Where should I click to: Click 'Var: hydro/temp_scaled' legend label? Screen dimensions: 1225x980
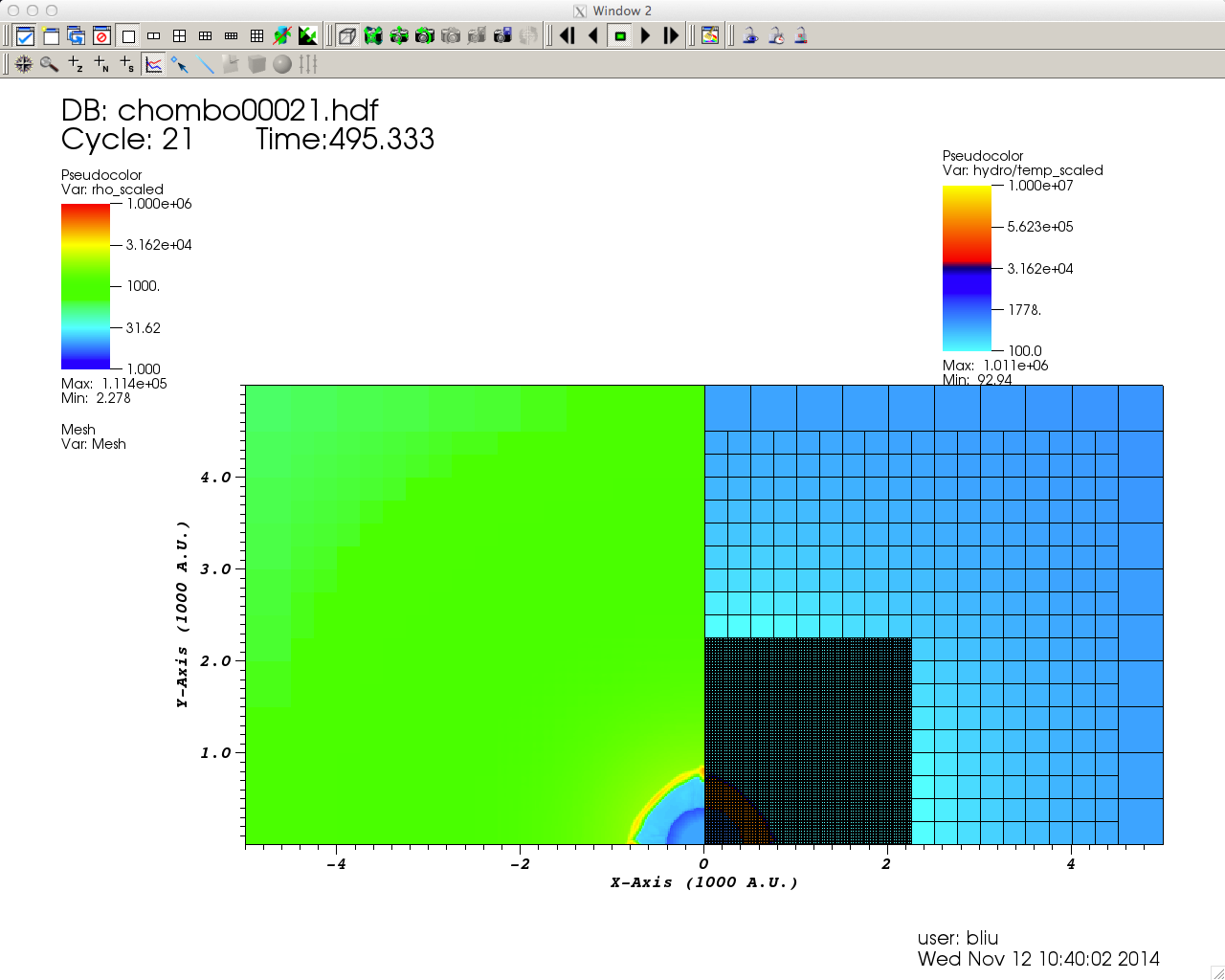pos(1023,170)
